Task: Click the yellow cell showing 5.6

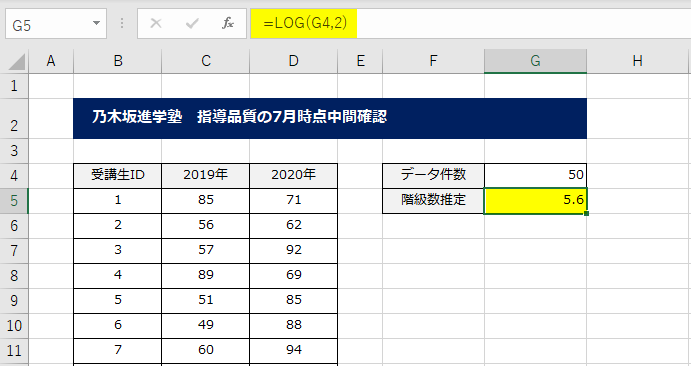Action: pos(535,201)
